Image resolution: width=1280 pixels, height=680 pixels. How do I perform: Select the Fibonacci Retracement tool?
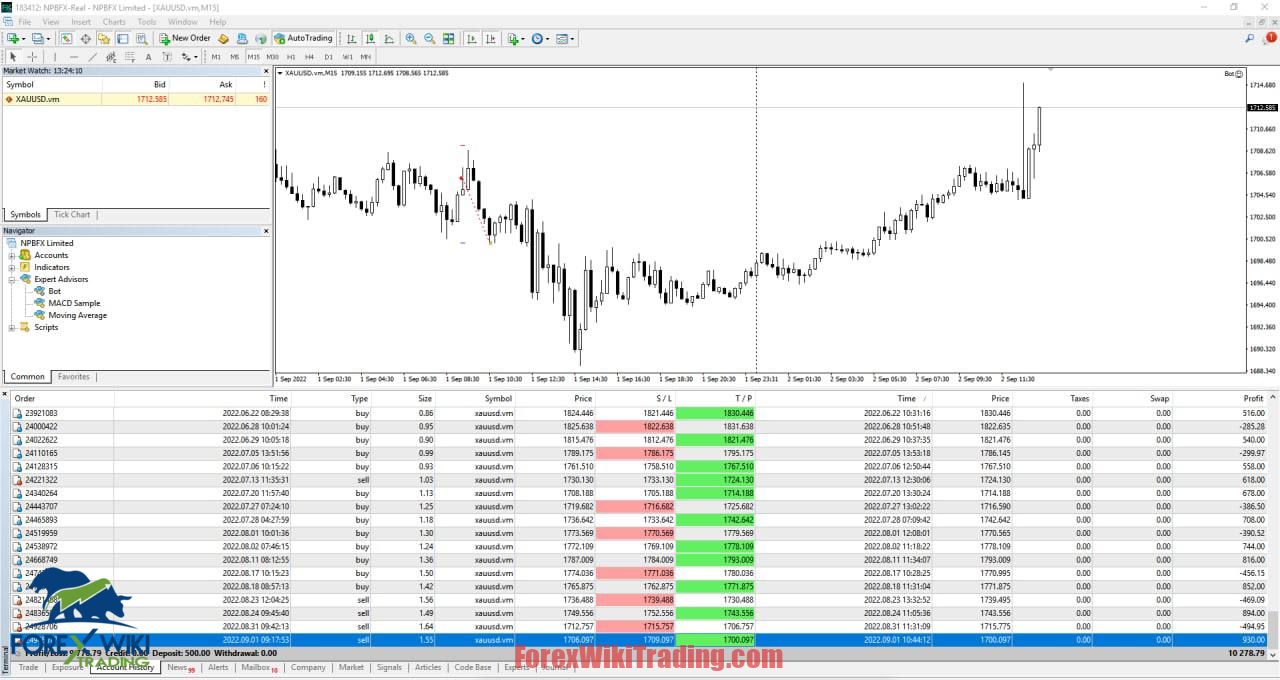[x=130, y=57]
